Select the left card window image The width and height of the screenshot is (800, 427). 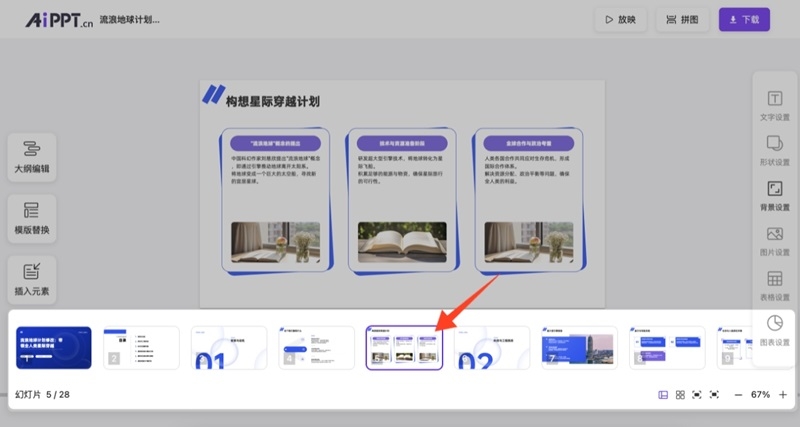pyautogui.click(x=276, y=242)
